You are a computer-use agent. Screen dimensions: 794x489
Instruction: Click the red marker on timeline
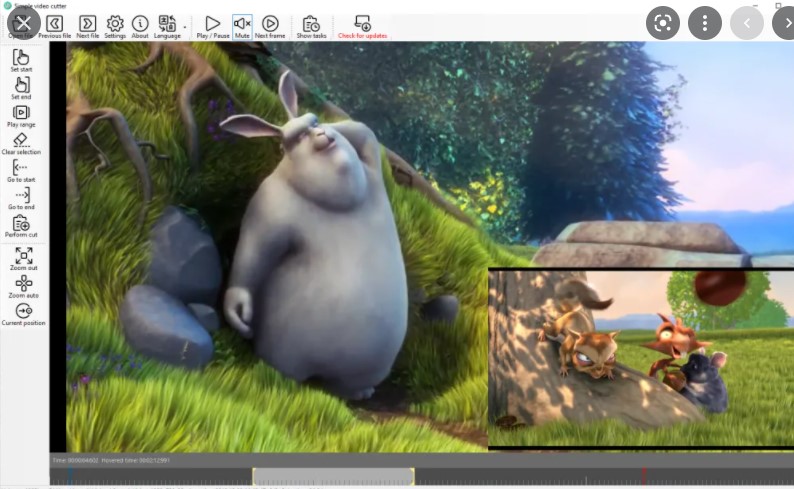tap(644, 476)
